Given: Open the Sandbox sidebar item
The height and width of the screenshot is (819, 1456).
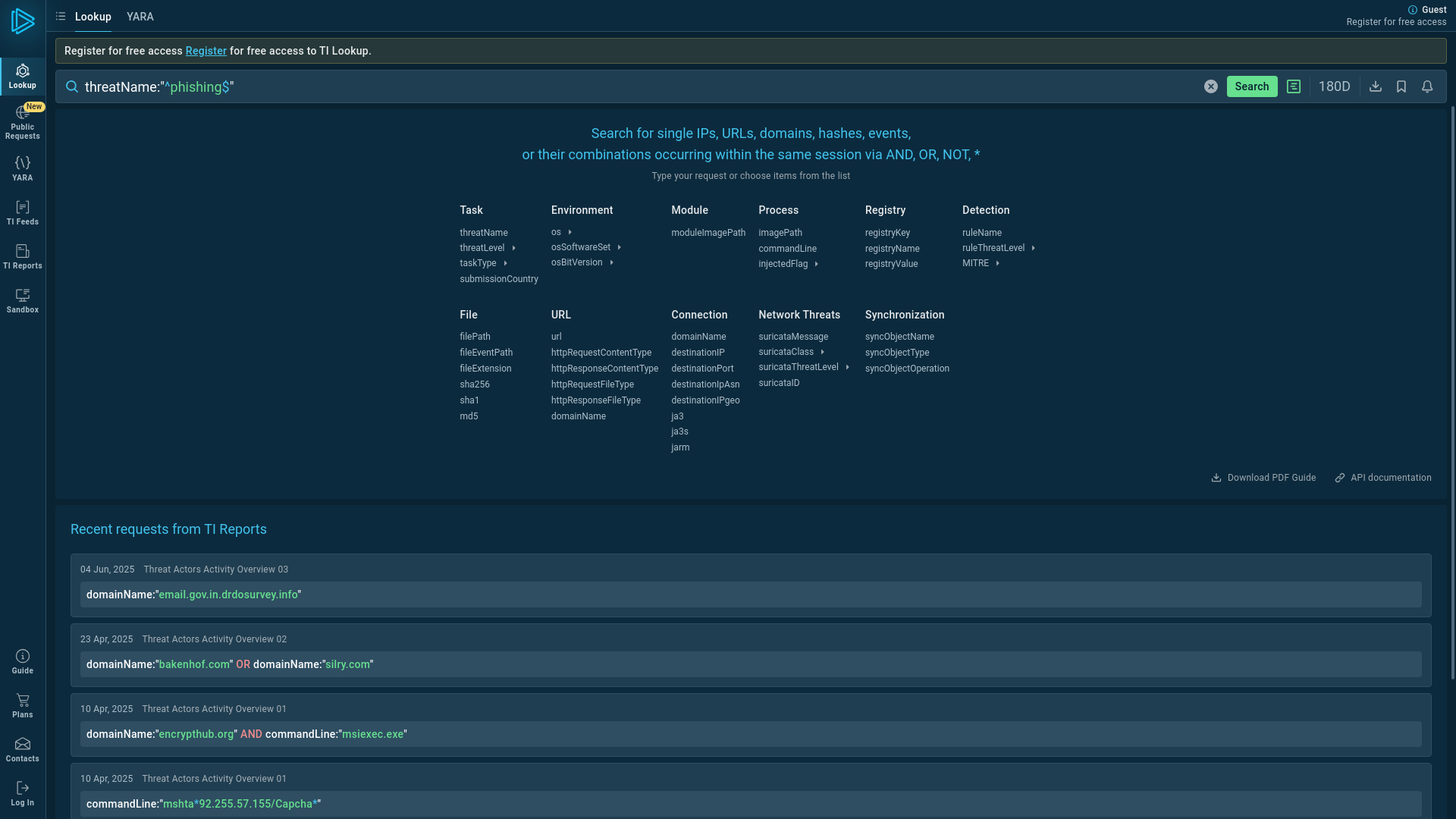Looking at the screenshot, I should (23, 301).
